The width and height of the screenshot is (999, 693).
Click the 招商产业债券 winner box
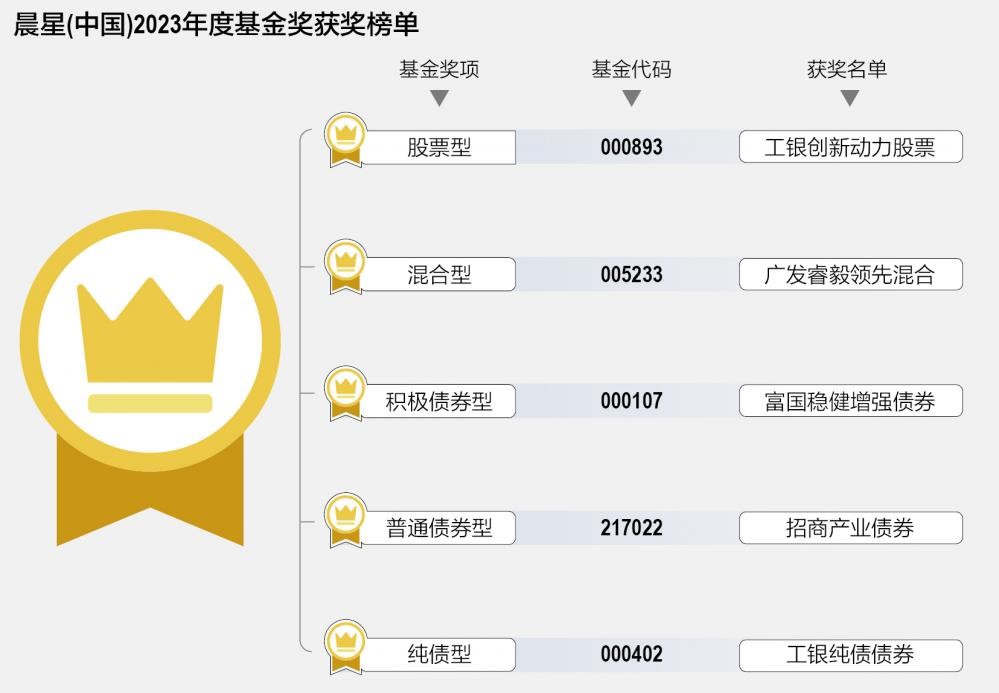851,527
